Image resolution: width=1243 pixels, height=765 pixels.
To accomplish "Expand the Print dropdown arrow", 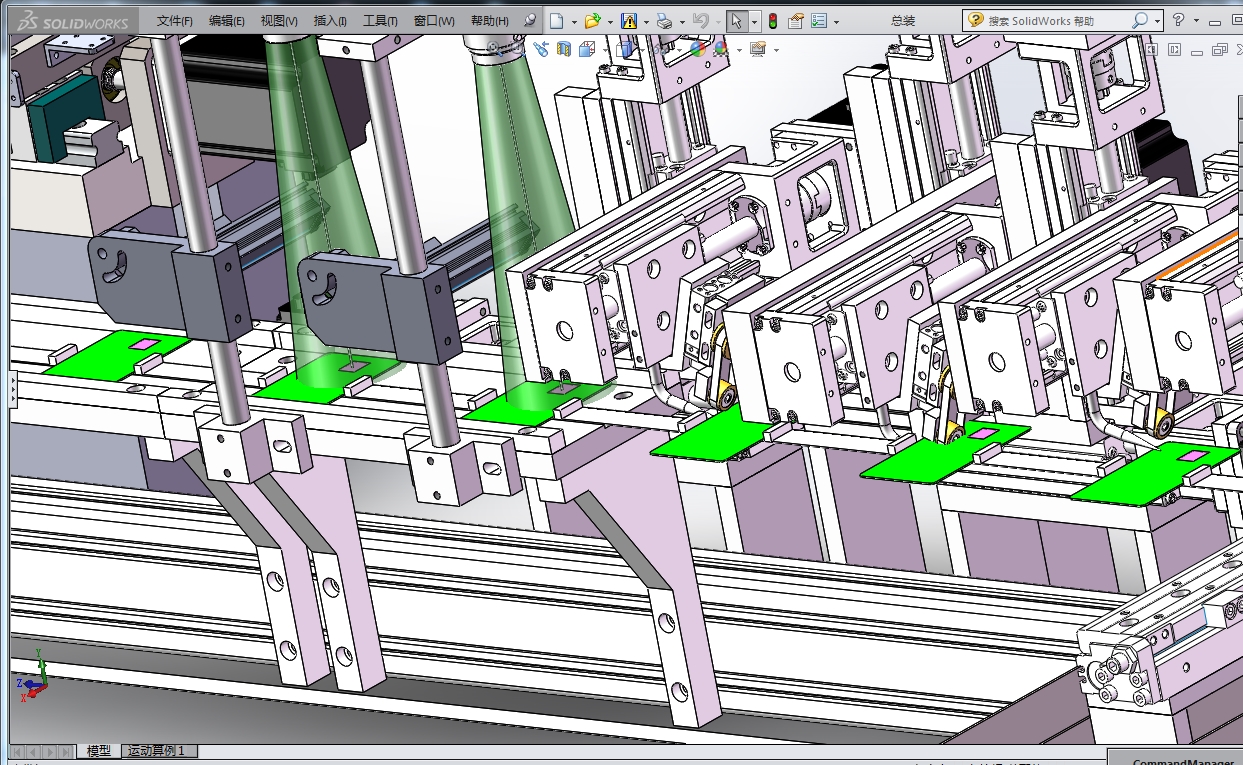I will (x=682, y=22).
